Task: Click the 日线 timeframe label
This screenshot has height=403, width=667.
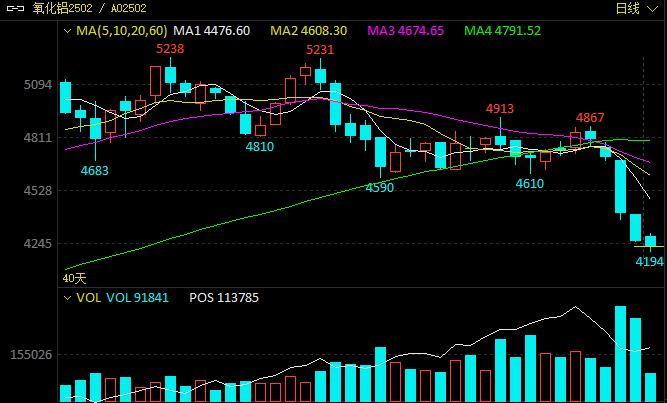Action: (x=627, y=9)
